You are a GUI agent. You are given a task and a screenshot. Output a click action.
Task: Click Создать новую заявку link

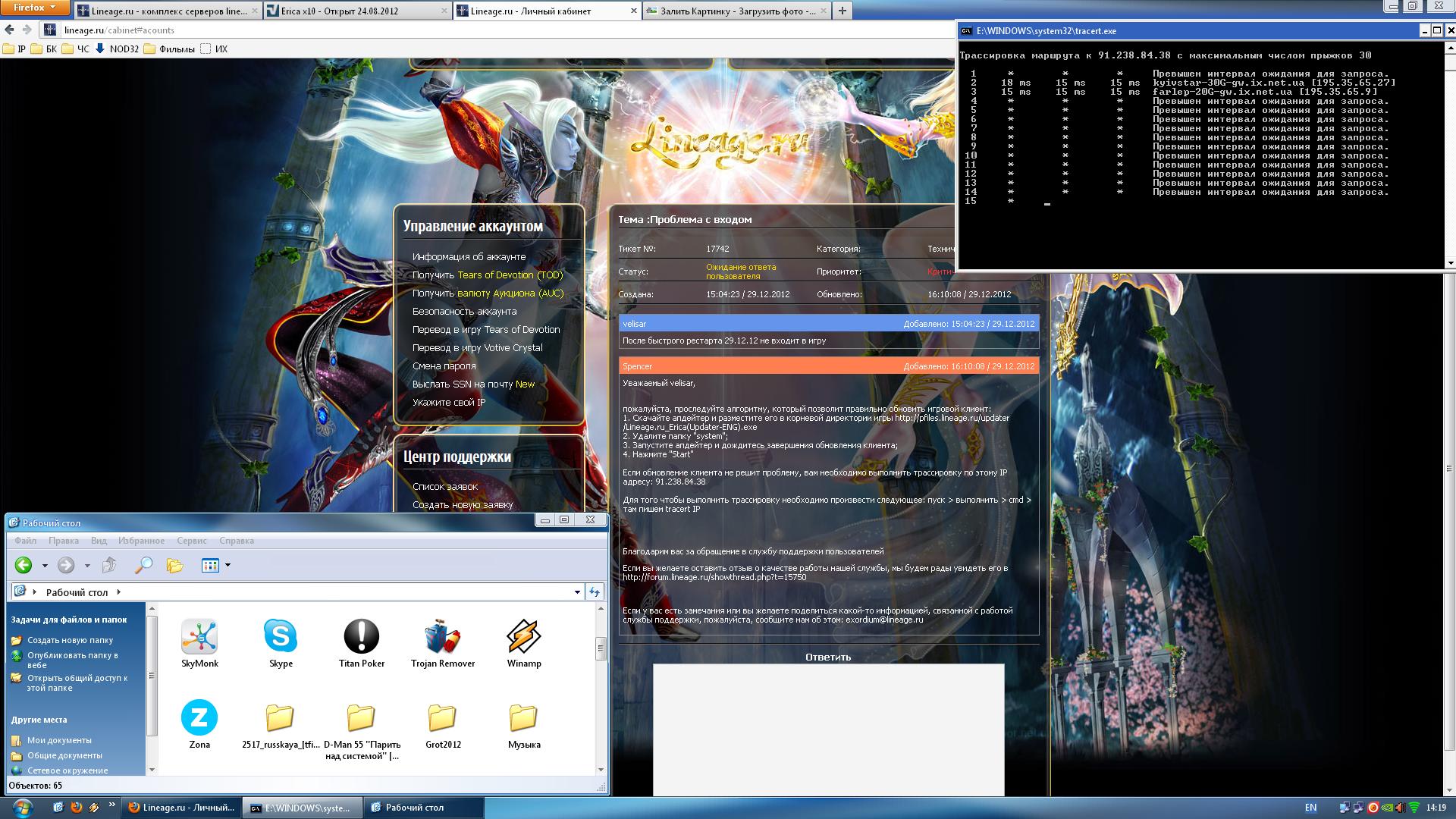click(x=463, y=505)
